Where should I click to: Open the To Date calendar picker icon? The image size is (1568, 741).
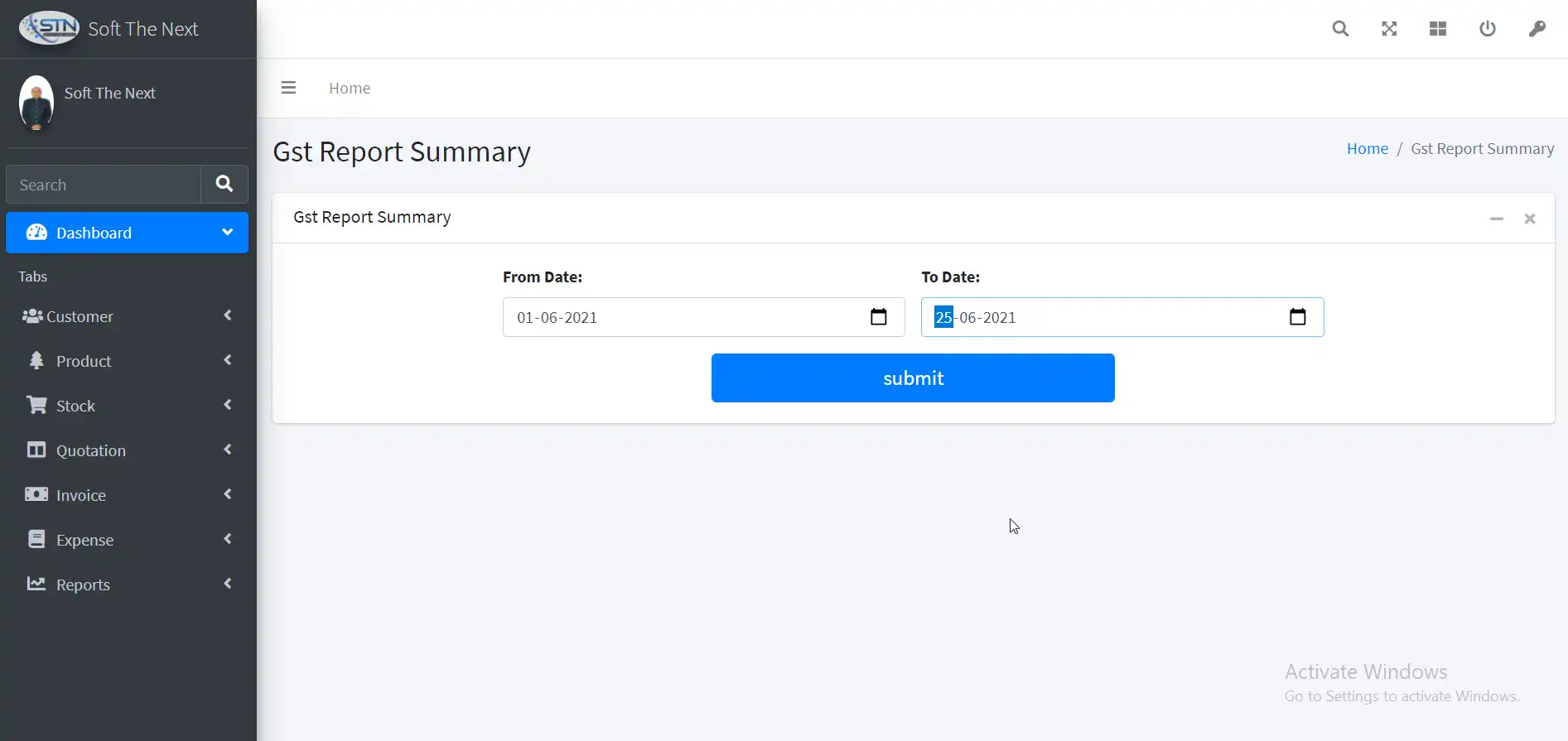point(1297,317)
